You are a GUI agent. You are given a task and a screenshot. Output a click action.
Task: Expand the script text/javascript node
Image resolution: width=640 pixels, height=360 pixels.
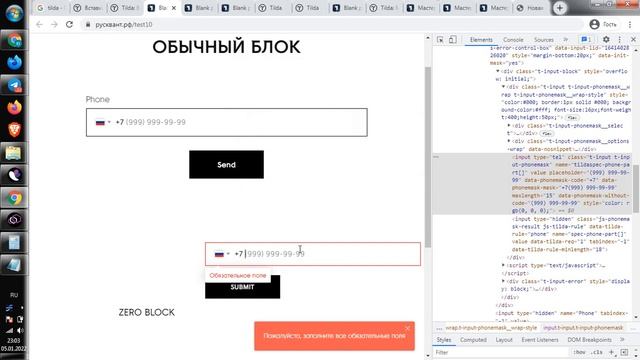coord(503,265)
